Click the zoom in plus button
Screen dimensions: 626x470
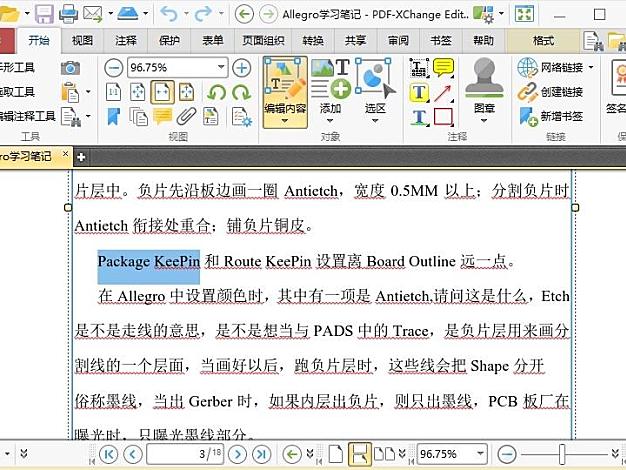242,68
